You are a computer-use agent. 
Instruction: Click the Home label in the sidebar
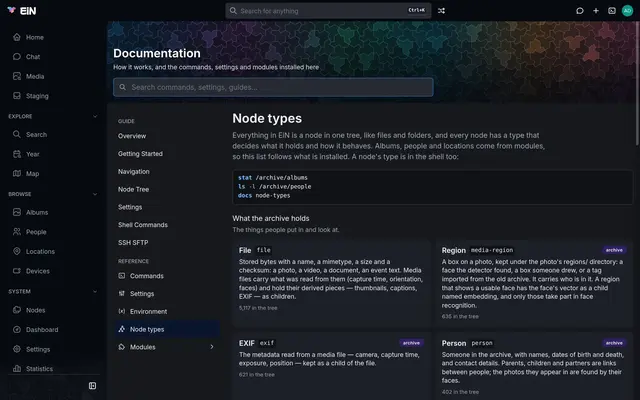(x=35, y=37)
